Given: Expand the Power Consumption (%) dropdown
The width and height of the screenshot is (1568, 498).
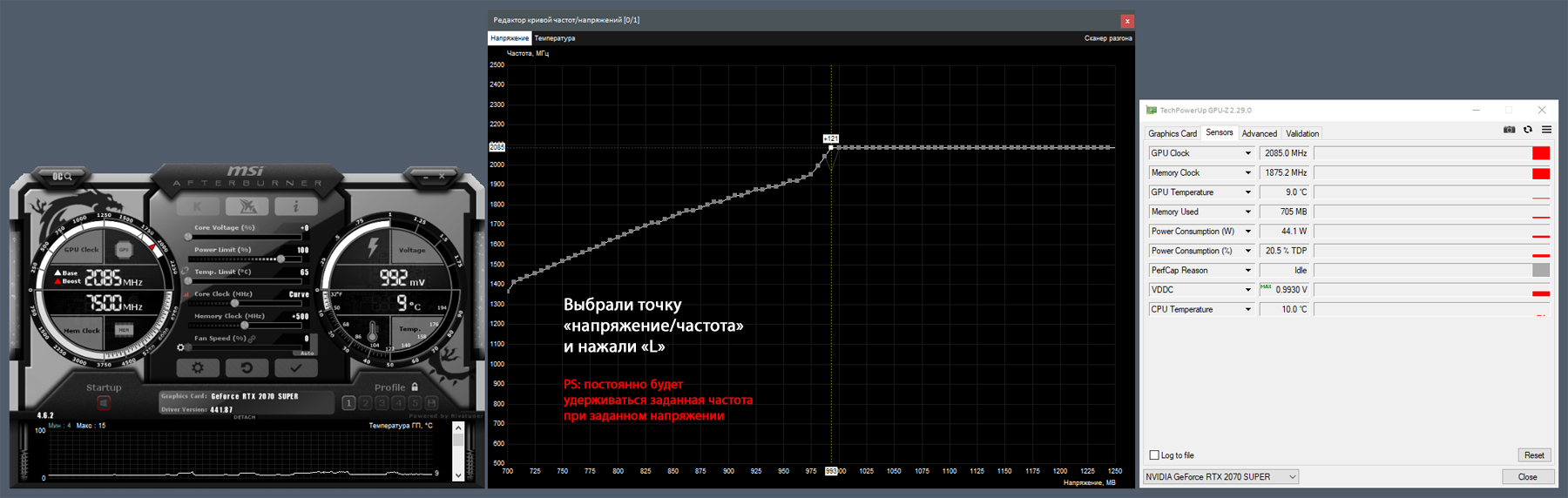Looking at the screenshot, I should pyautogui.click(x=1247, y=251).
